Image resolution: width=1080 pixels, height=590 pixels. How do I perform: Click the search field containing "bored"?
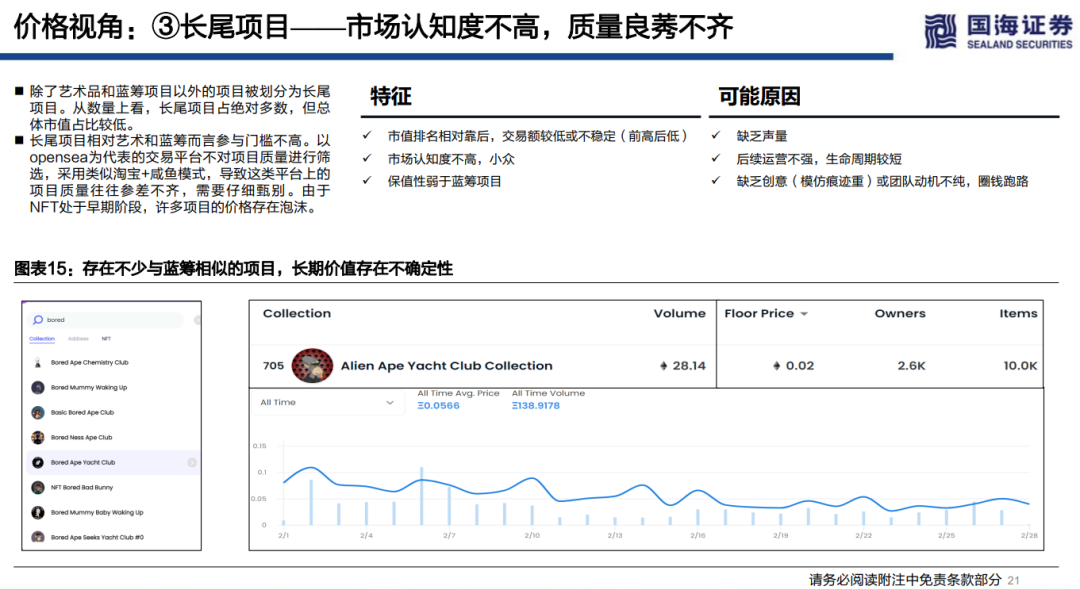coord(110,320)
